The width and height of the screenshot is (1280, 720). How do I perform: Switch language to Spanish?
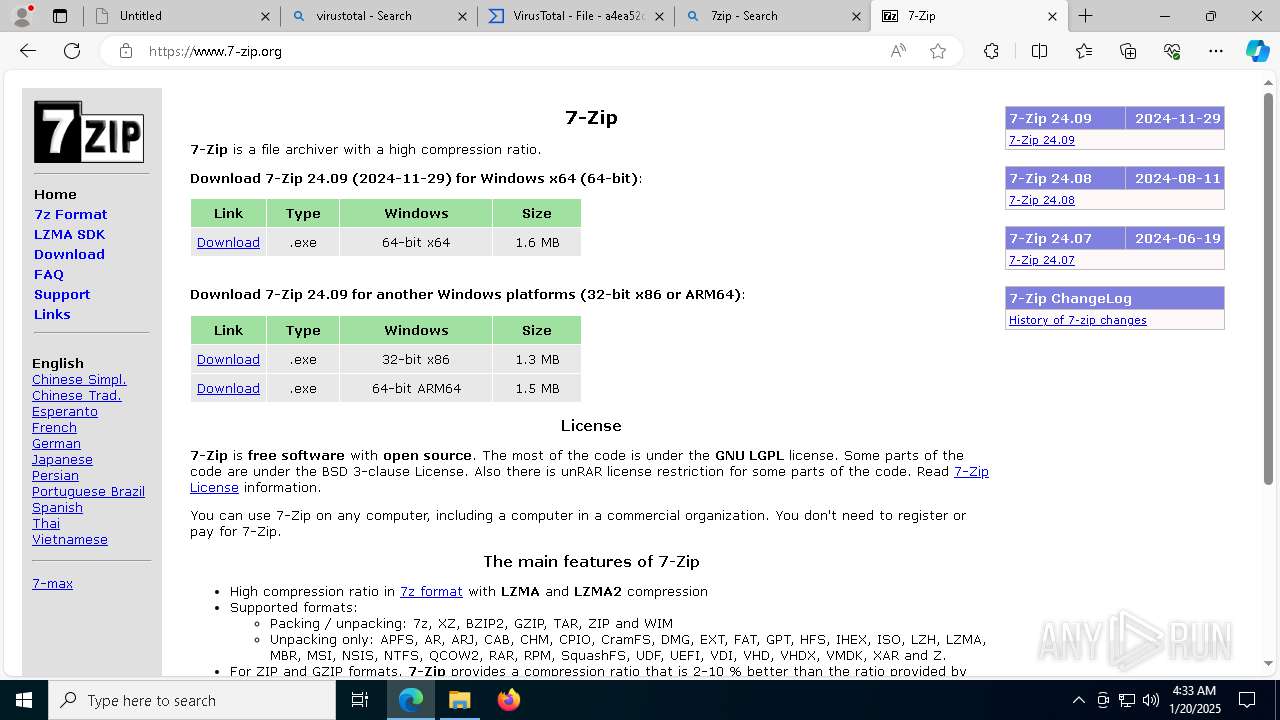(57, 507)
